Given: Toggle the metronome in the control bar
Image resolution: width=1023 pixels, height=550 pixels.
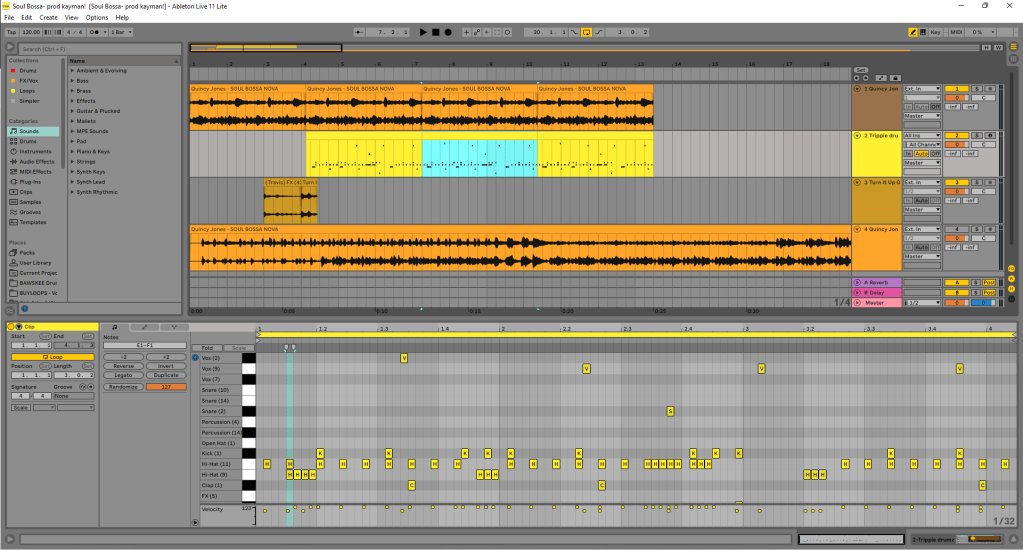Looking at the screenshot, I should click(93, 32).
